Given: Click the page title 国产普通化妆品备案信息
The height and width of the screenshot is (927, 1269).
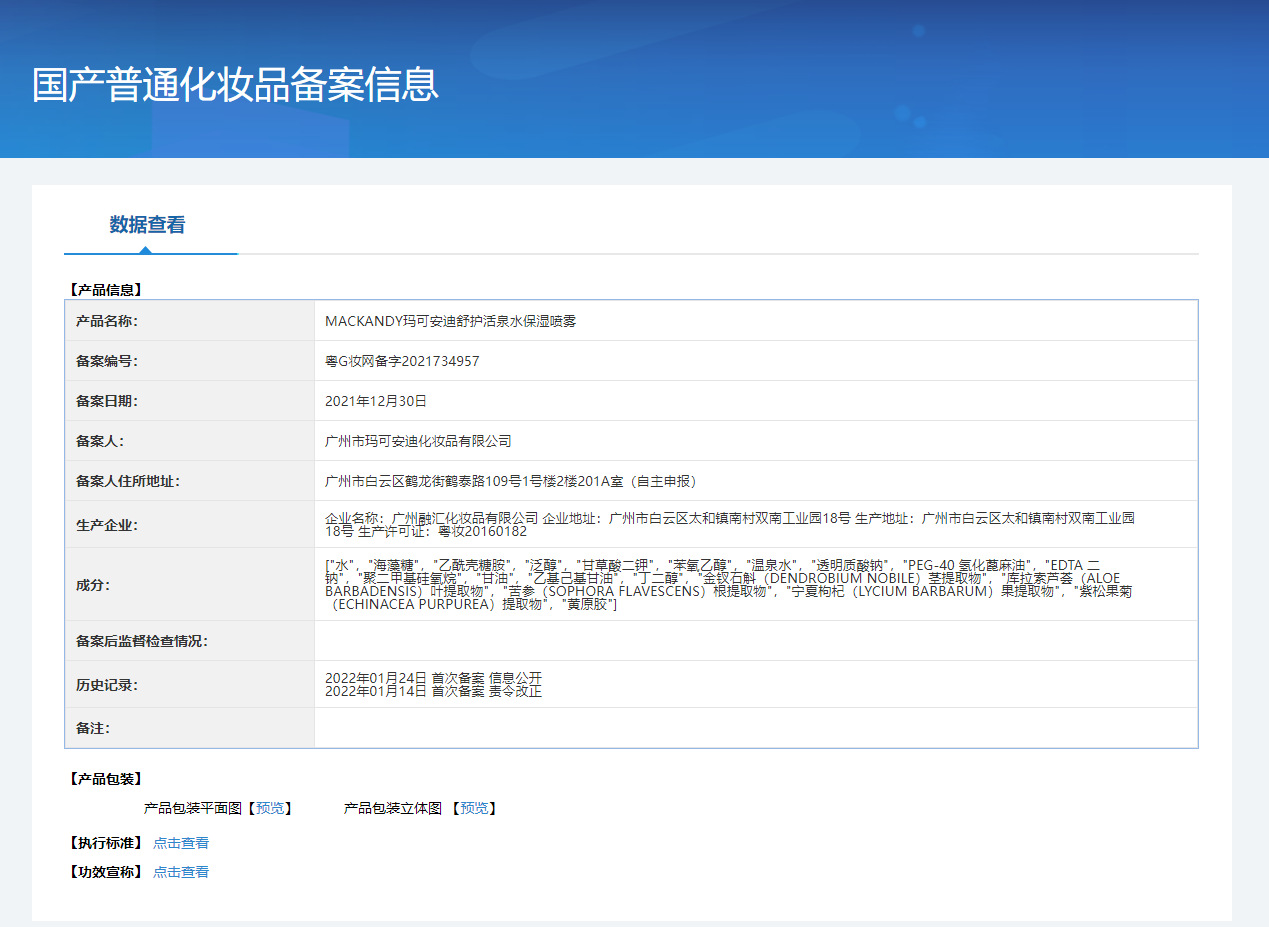Looking at the screenshot, I should tap(236, 85).
